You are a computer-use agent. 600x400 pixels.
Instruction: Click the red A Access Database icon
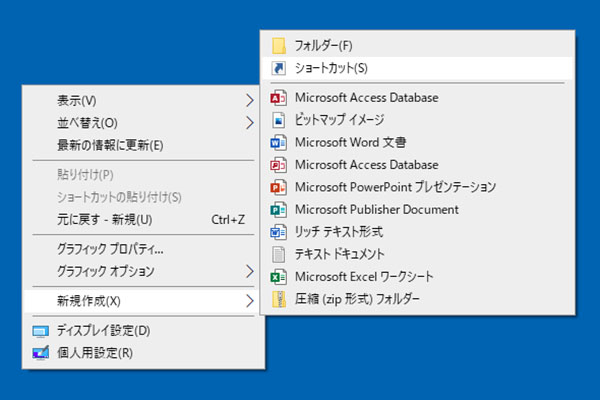click(x=278, y=98)
